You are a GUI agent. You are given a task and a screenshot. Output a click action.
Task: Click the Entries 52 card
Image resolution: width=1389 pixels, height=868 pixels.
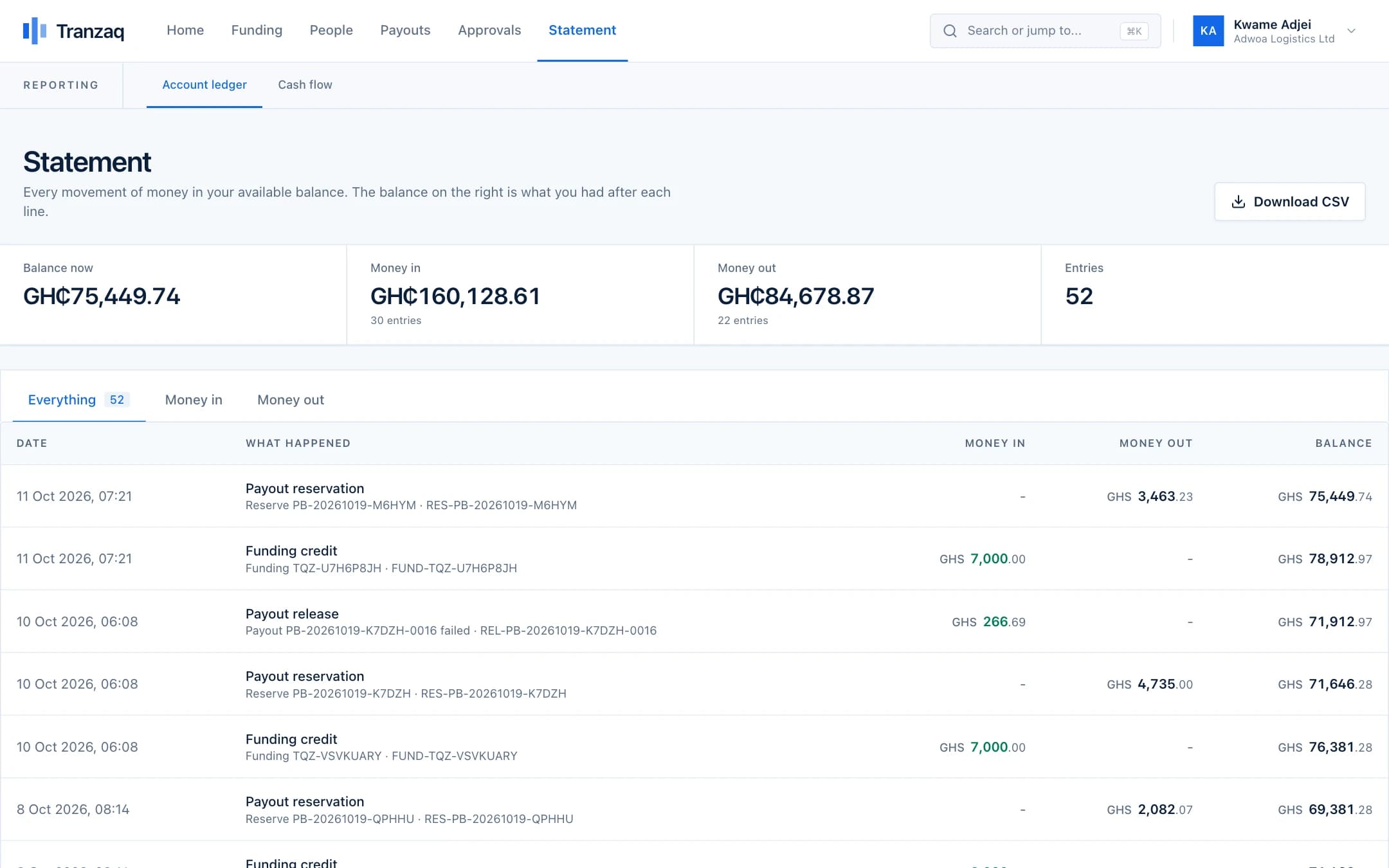tap(1215, 294)
